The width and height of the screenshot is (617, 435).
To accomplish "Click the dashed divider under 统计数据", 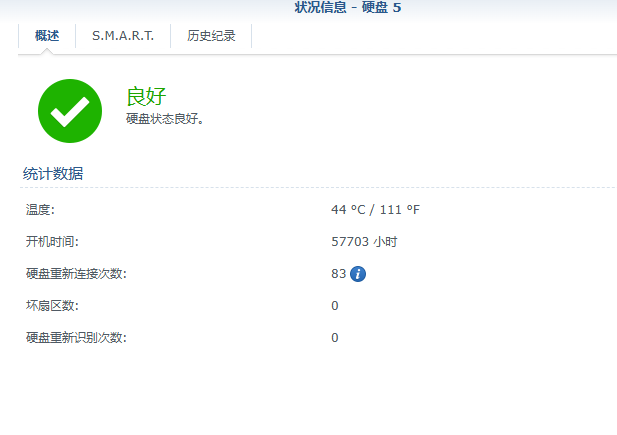I will [318, 188].
